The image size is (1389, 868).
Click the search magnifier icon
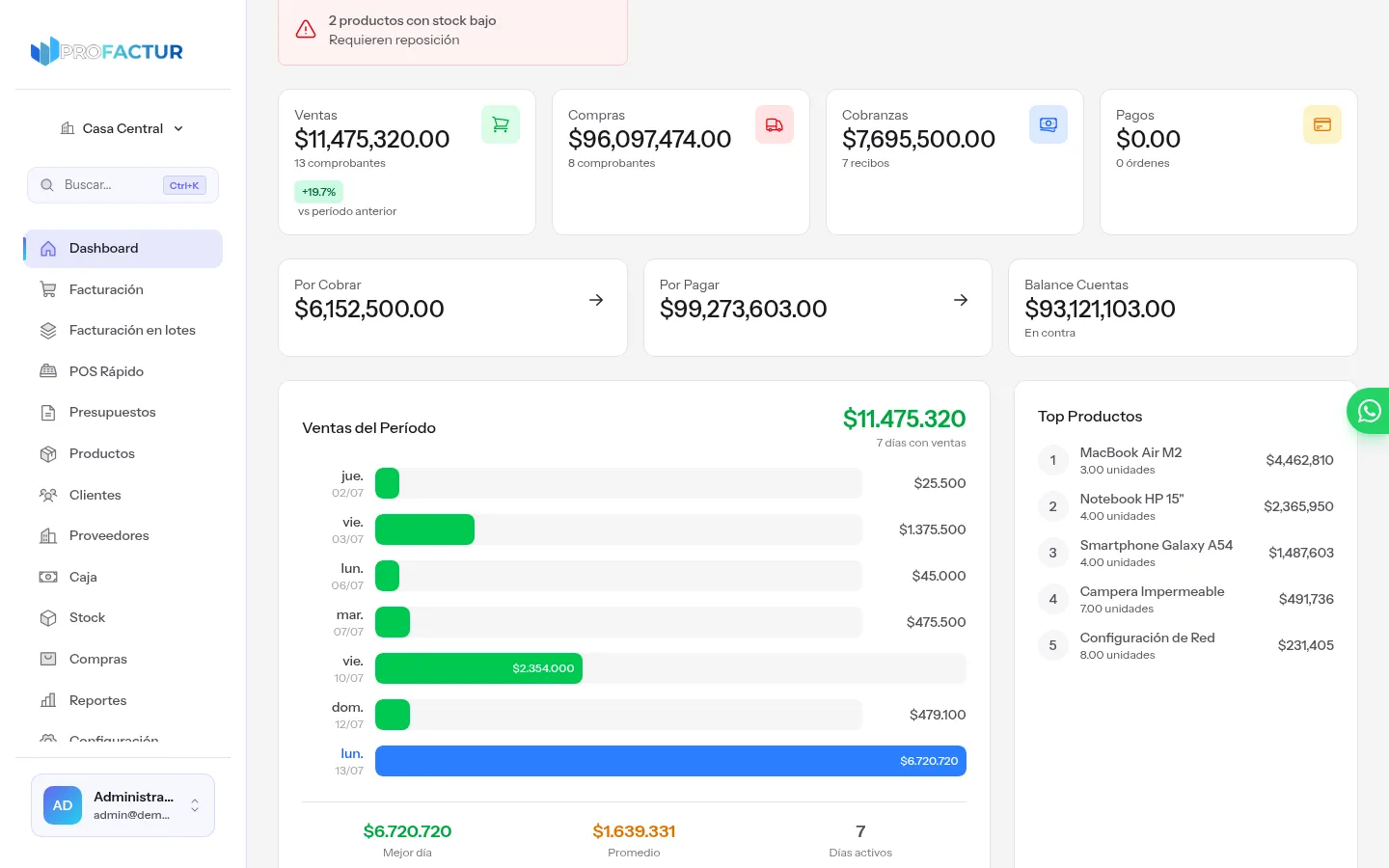click(x=46, y=185)
